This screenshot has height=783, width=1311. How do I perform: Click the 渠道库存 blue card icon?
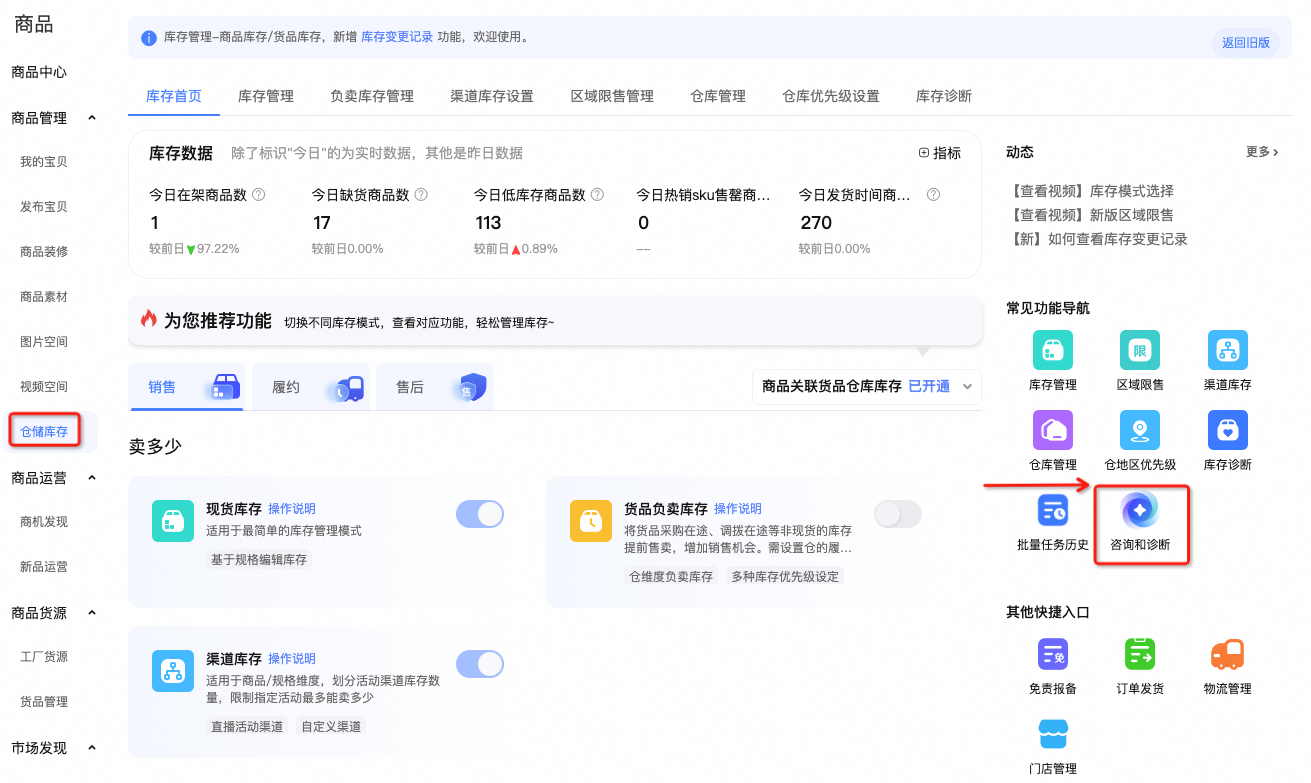click(x=172, y=671)
